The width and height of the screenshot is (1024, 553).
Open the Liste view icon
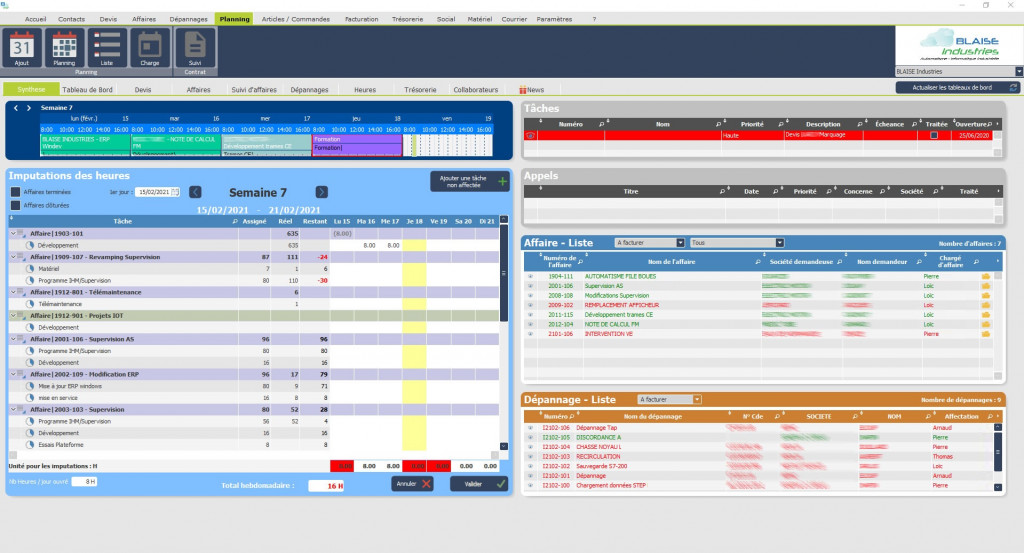107,46
